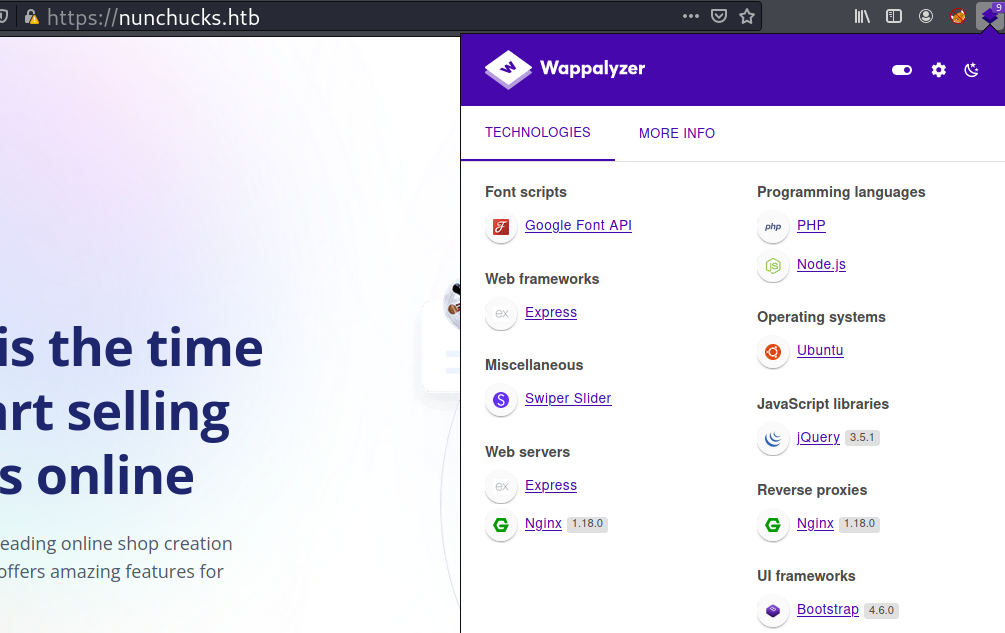
Task: Toggle Wappalyzer's enable switch in the header
Action: click(902, 70)
